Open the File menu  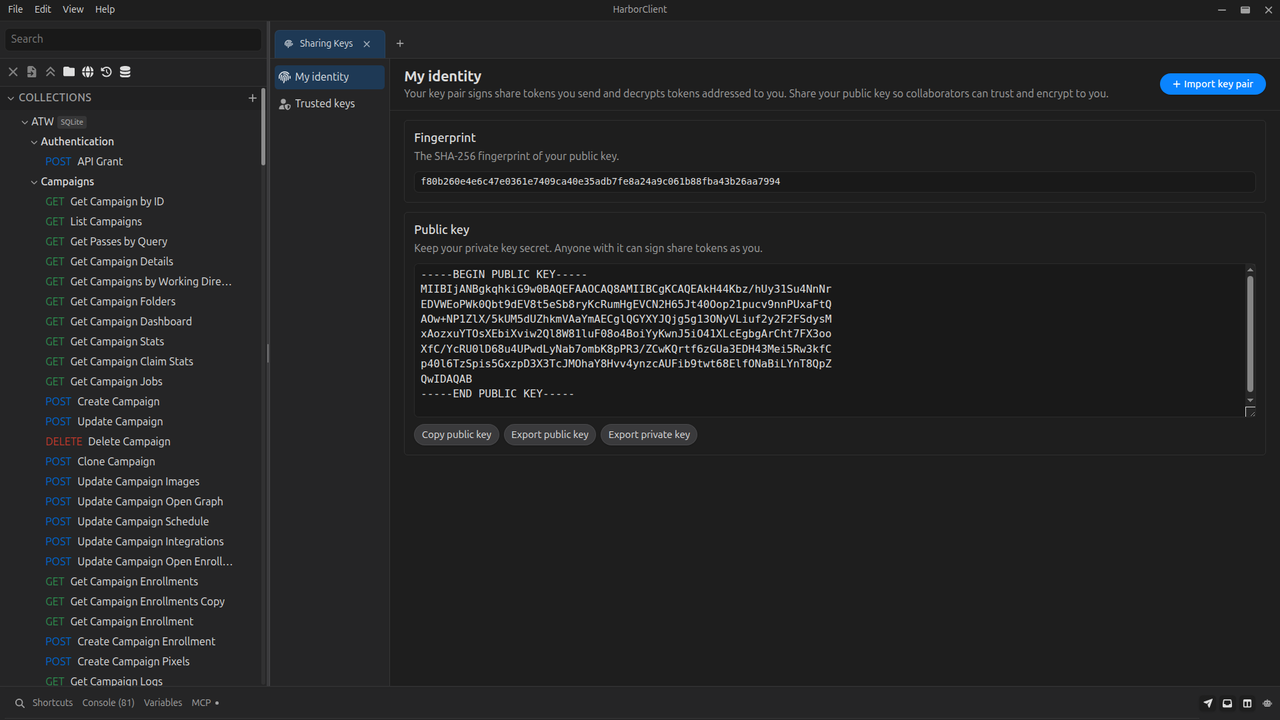[16, 9]
